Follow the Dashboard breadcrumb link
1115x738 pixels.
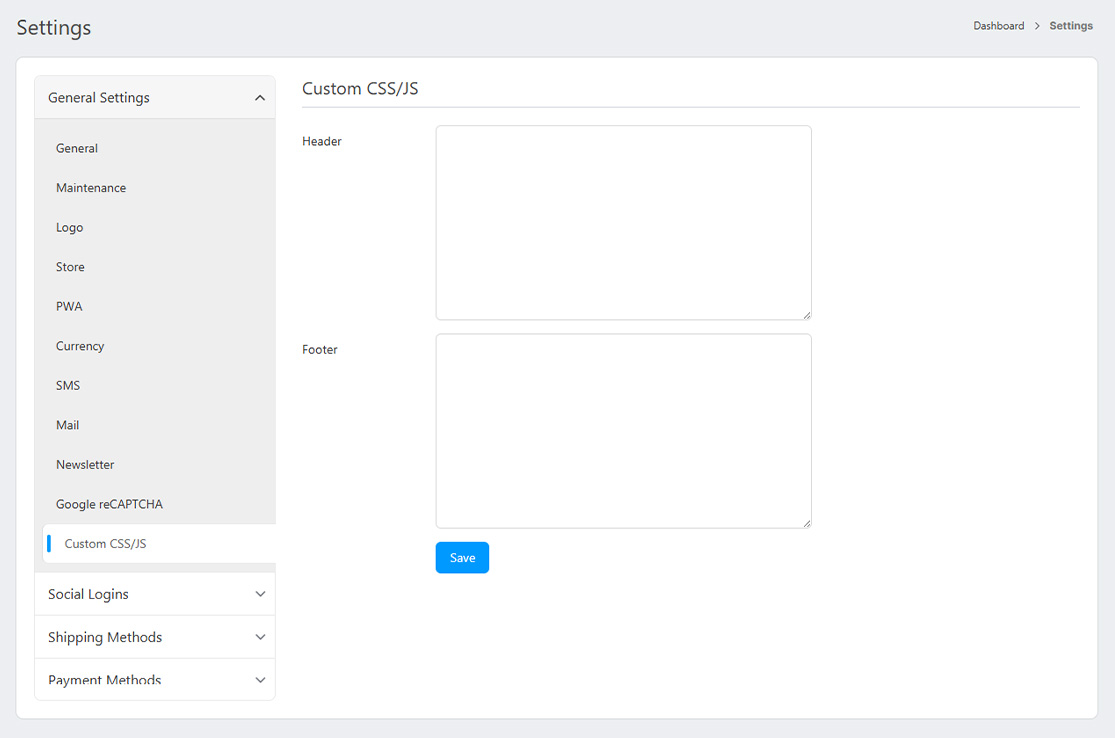[998, 26]
